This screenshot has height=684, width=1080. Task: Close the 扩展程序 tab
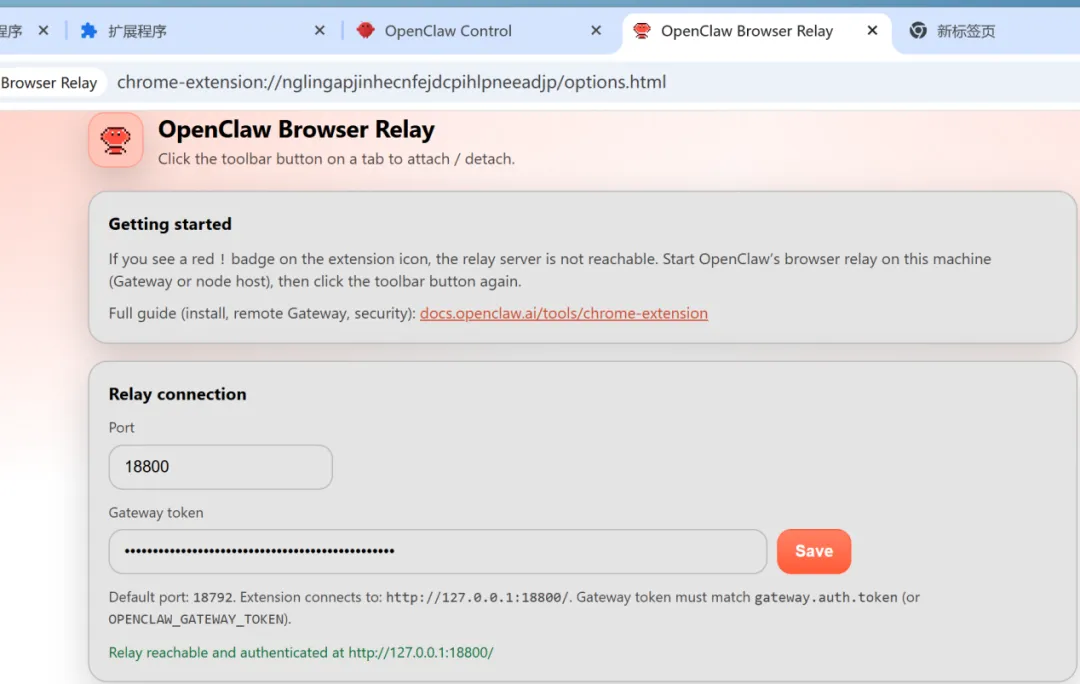click(320, 30)
